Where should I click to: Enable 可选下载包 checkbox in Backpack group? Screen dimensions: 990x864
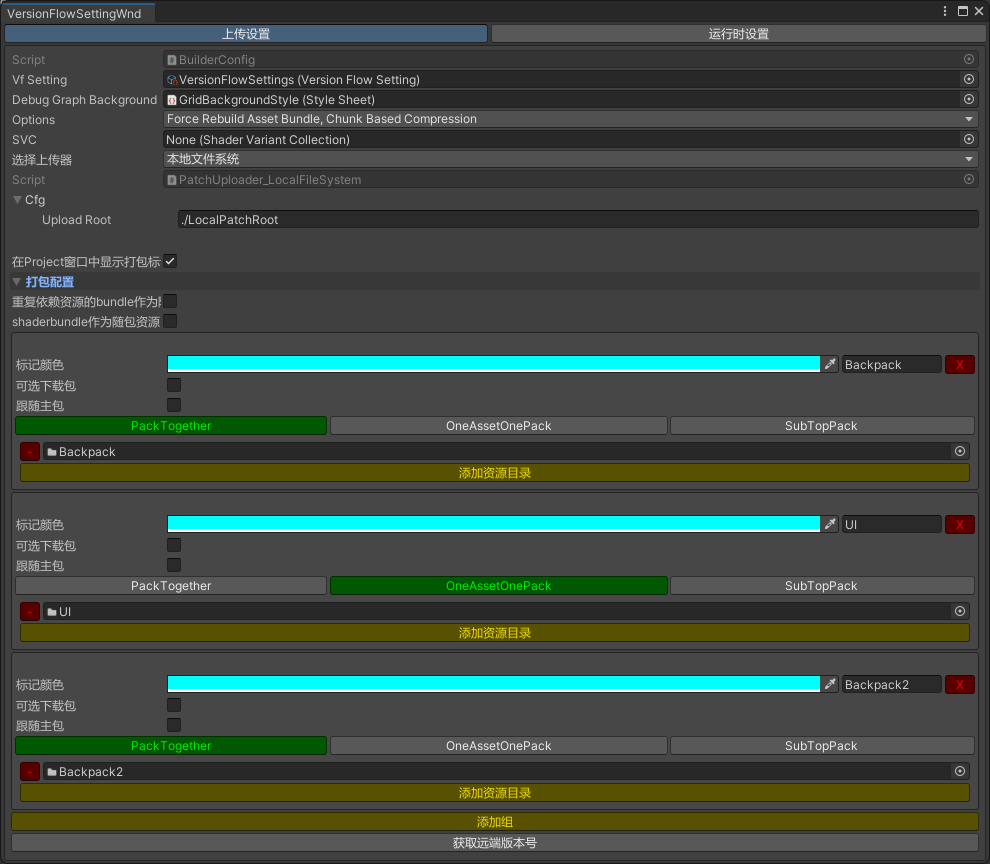pyautogui.click(x=174, y=385)
